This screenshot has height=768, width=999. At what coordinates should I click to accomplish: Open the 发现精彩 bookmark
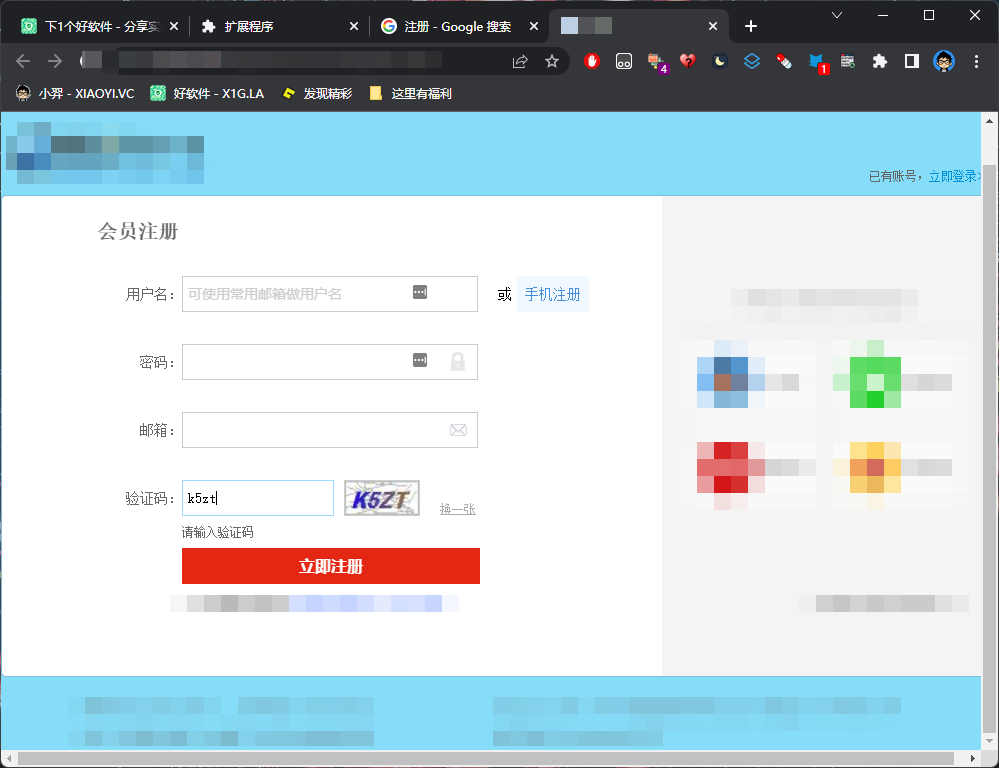pyautogui.click(x=317, y=94)
